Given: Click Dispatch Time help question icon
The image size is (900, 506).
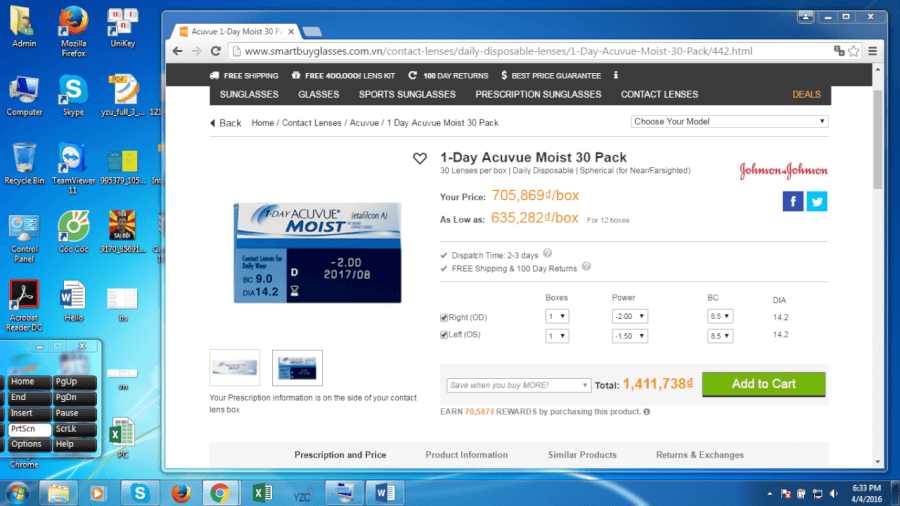Looking at the screenshot, I should (547, 255).
